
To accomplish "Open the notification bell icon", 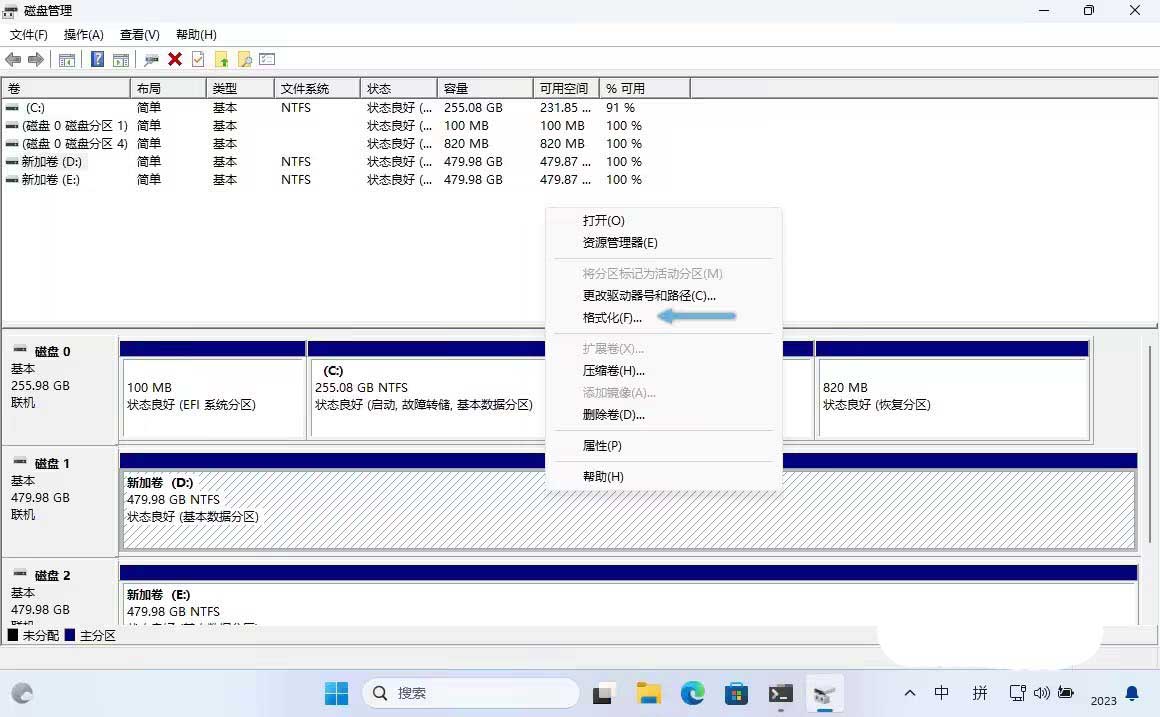I will [x=1132, y=693].
